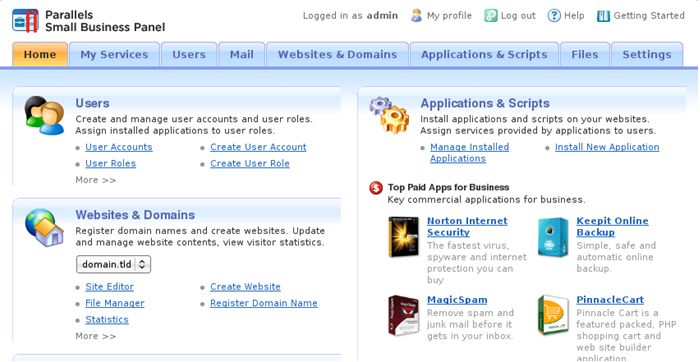Click the Create Website link
700x362 pixels.
click(246, 287)
